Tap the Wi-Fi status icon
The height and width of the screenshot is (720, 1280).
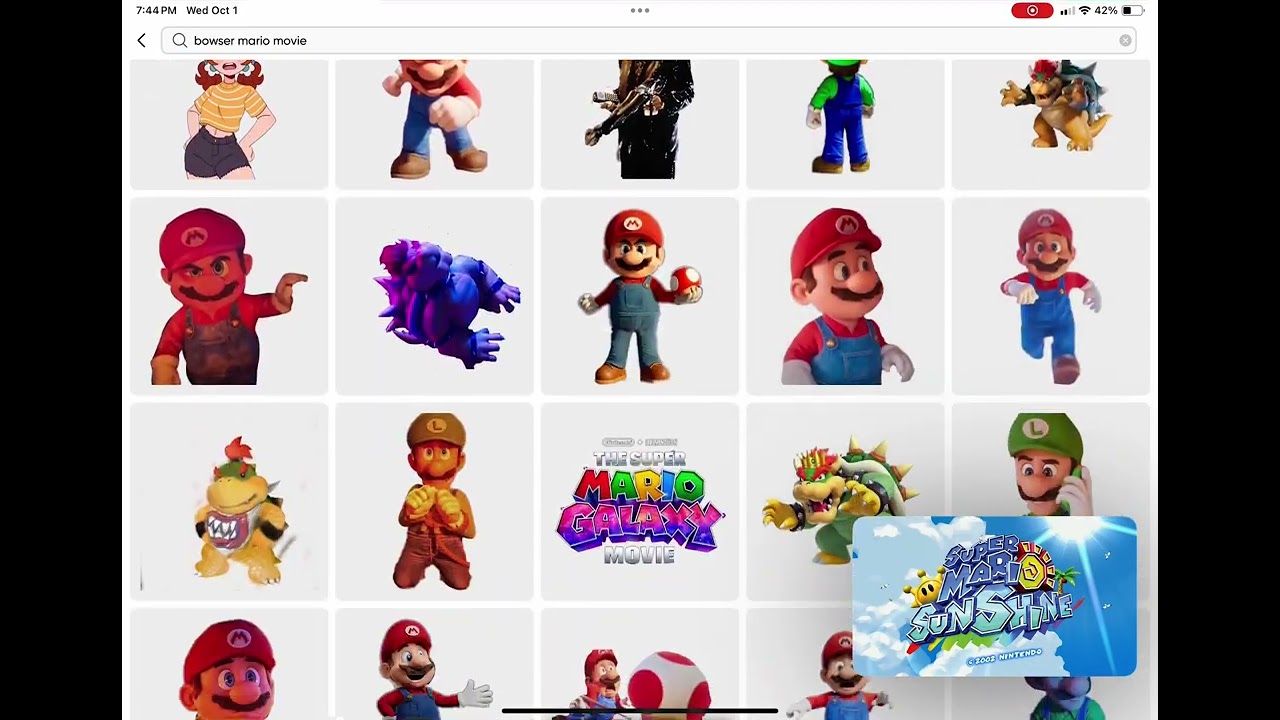tap(1084, 10)
